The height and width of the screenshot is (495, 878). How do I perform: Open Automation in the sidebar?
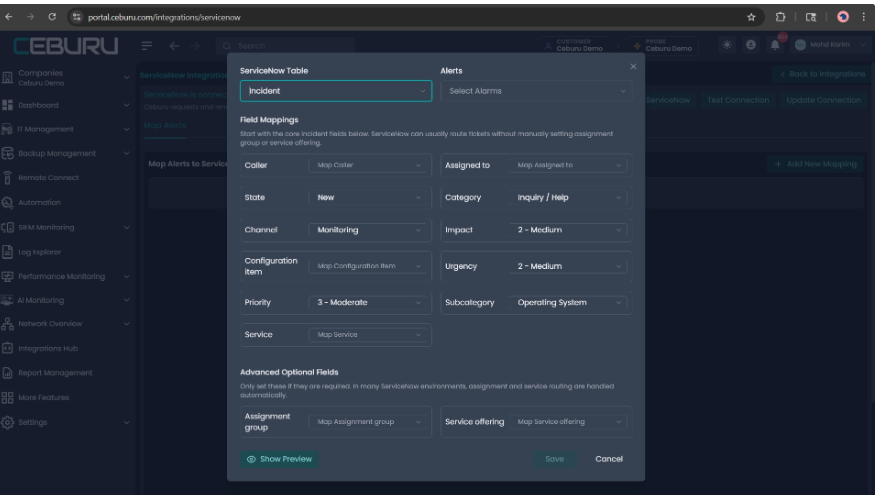click(x=65, y=203)
